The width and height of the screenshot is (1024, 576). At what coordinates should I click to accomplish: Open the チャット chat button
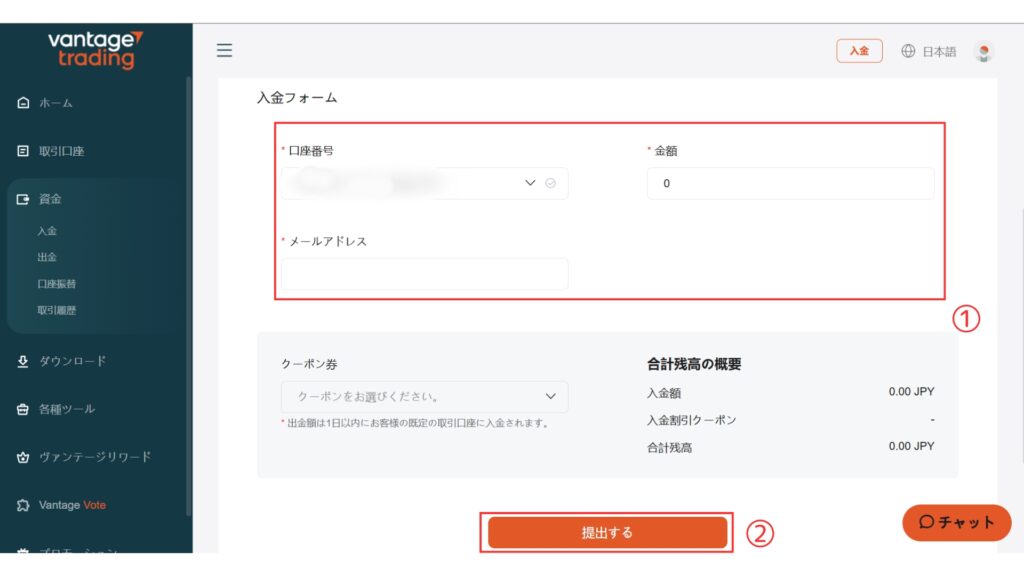coord(957,522)
